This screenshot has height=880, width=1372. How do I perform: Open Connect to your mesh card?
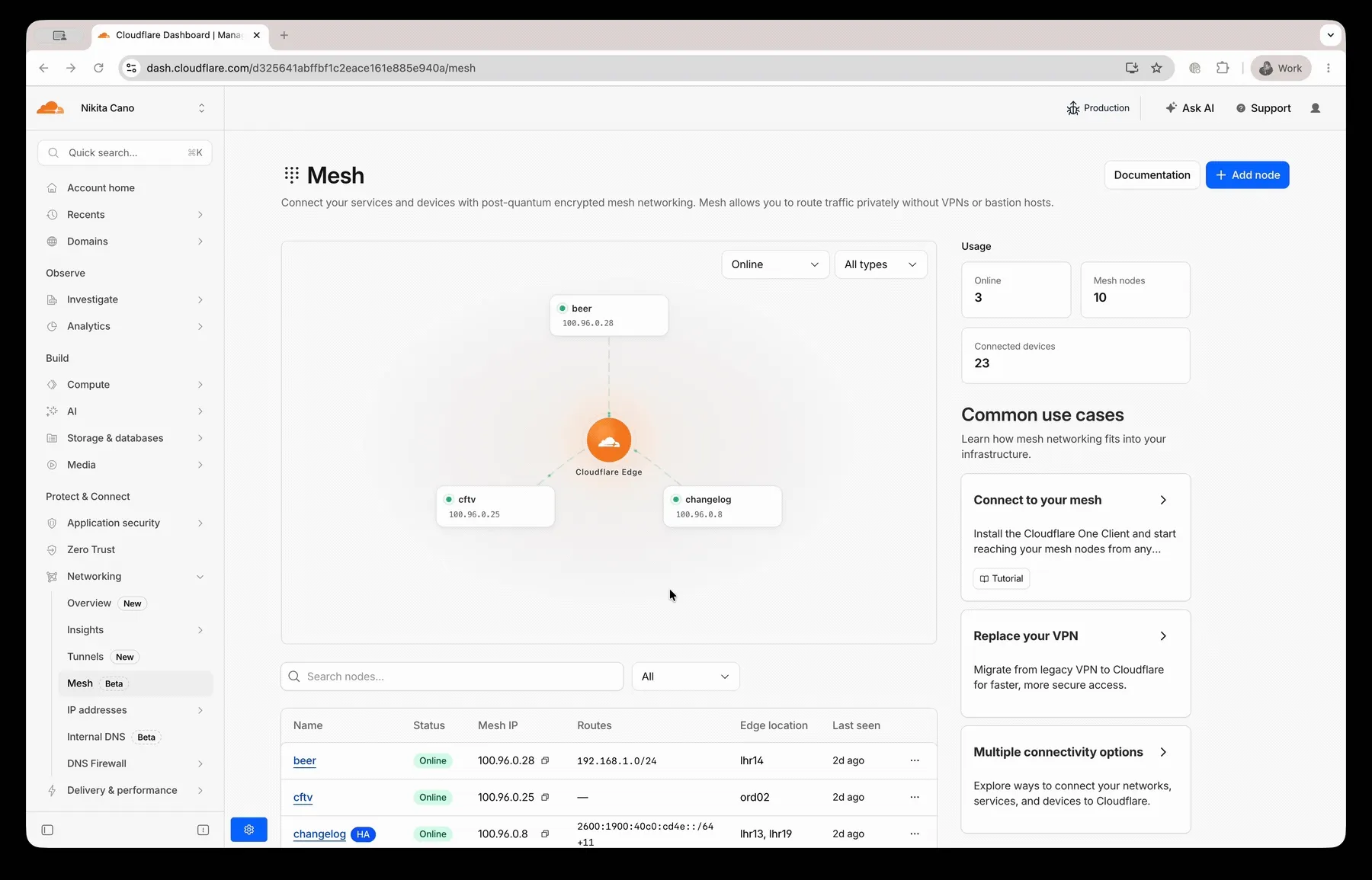tap(1075, 537)
